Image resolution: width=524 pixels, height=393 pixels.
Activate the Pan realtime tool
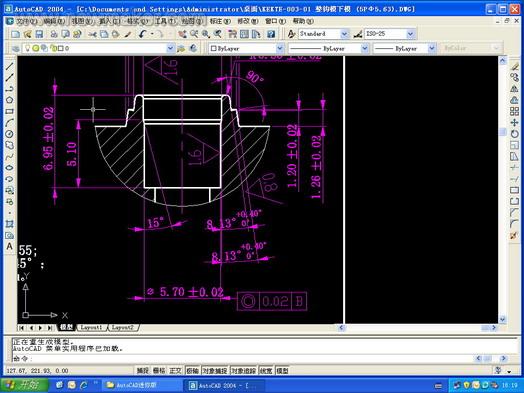click(182, 34)
